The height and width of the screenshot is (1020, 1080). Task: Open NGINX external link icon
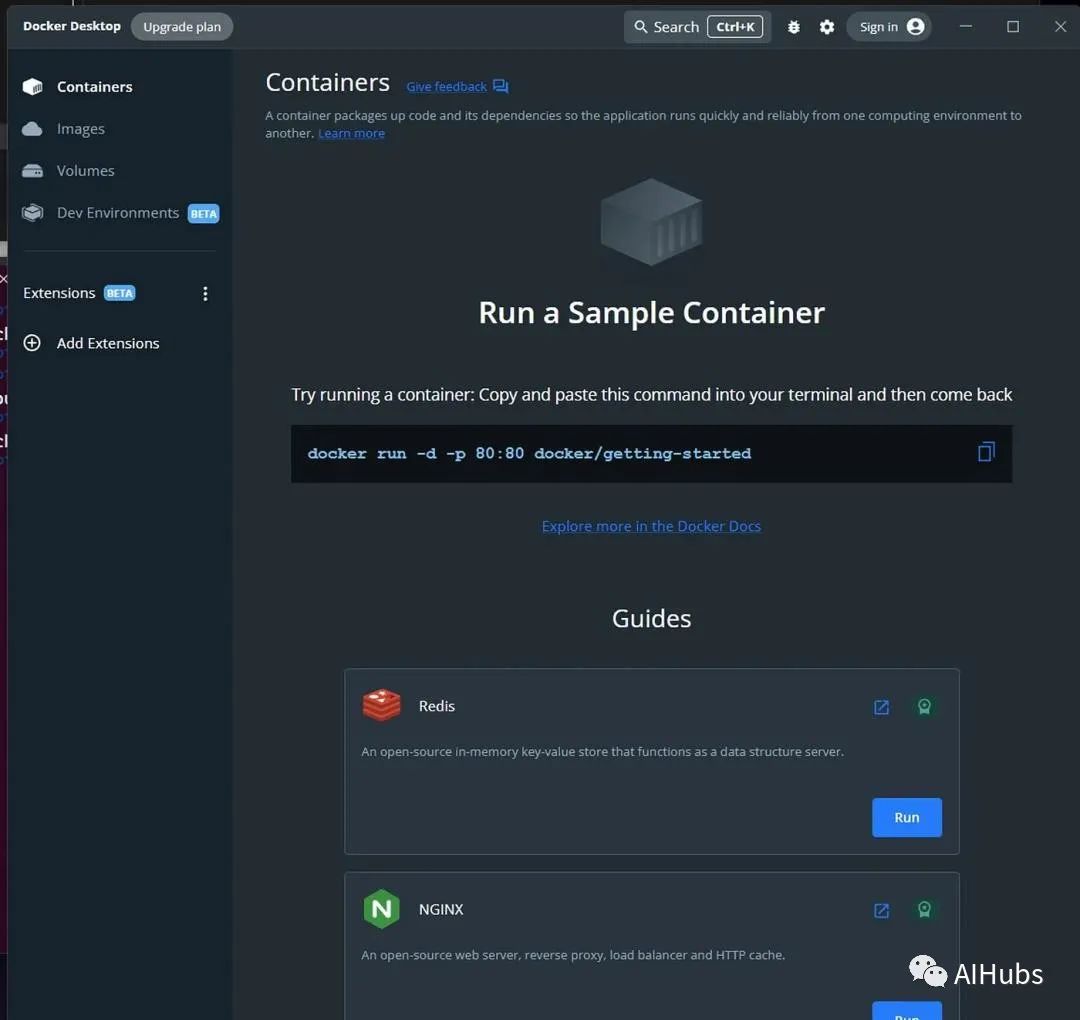coord(882,910)
